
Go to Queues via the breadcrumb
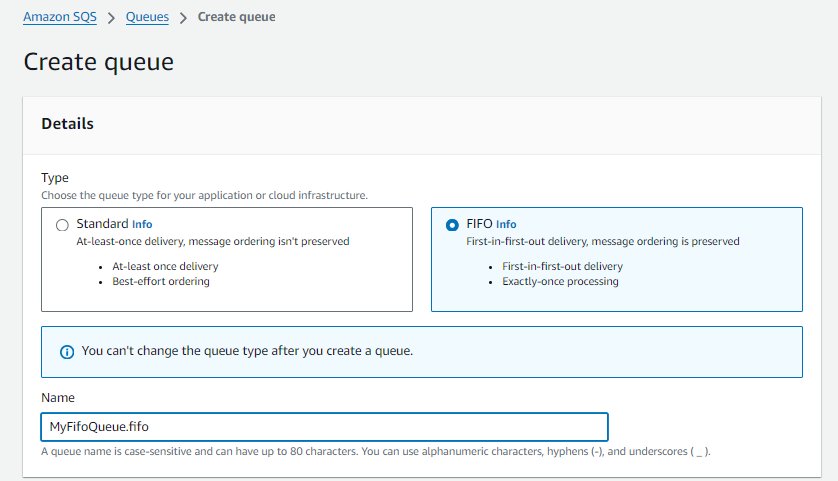pyautogui.click(x=147, y=17)
